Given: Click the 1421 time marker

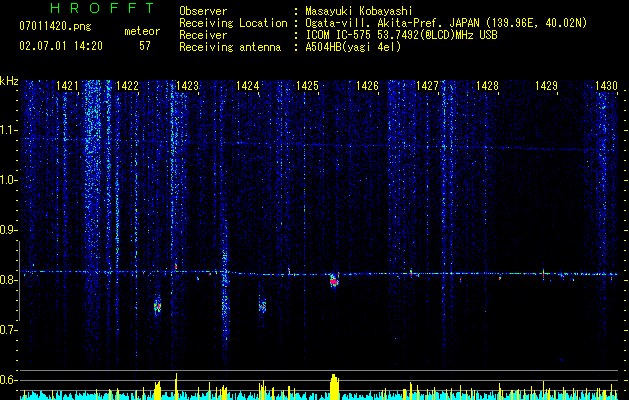Looking at the screenshot, I should coord(67,86).
